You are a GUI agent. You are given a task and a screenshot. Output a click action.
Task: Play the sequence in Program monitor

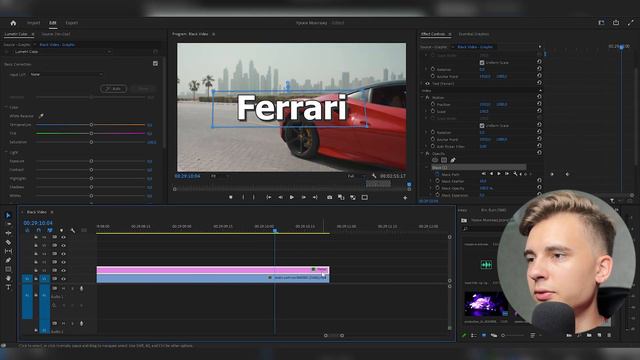(292, 198)
